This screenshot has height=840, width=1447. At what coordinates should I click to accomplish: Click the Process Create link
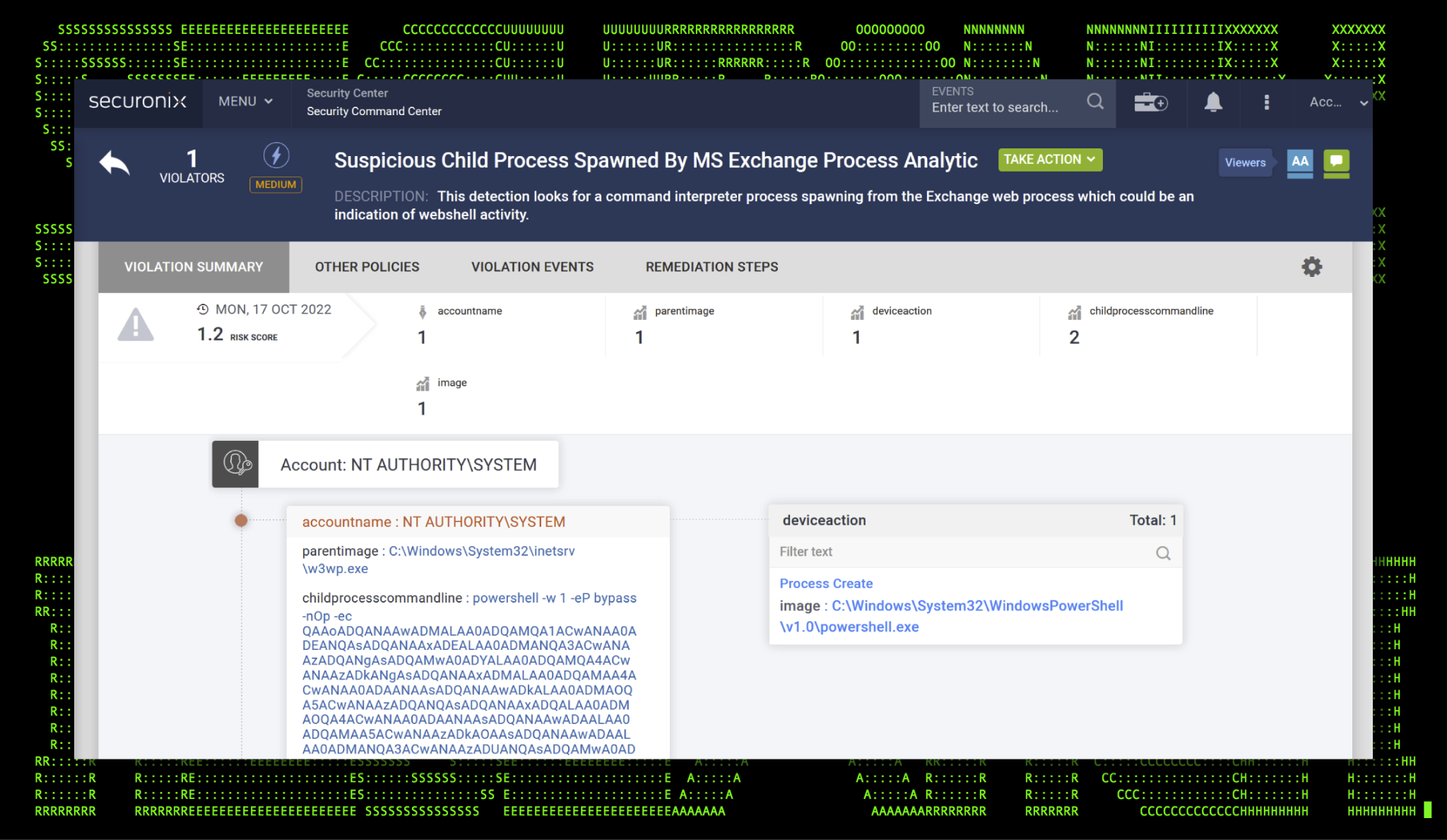coord(825,584)
